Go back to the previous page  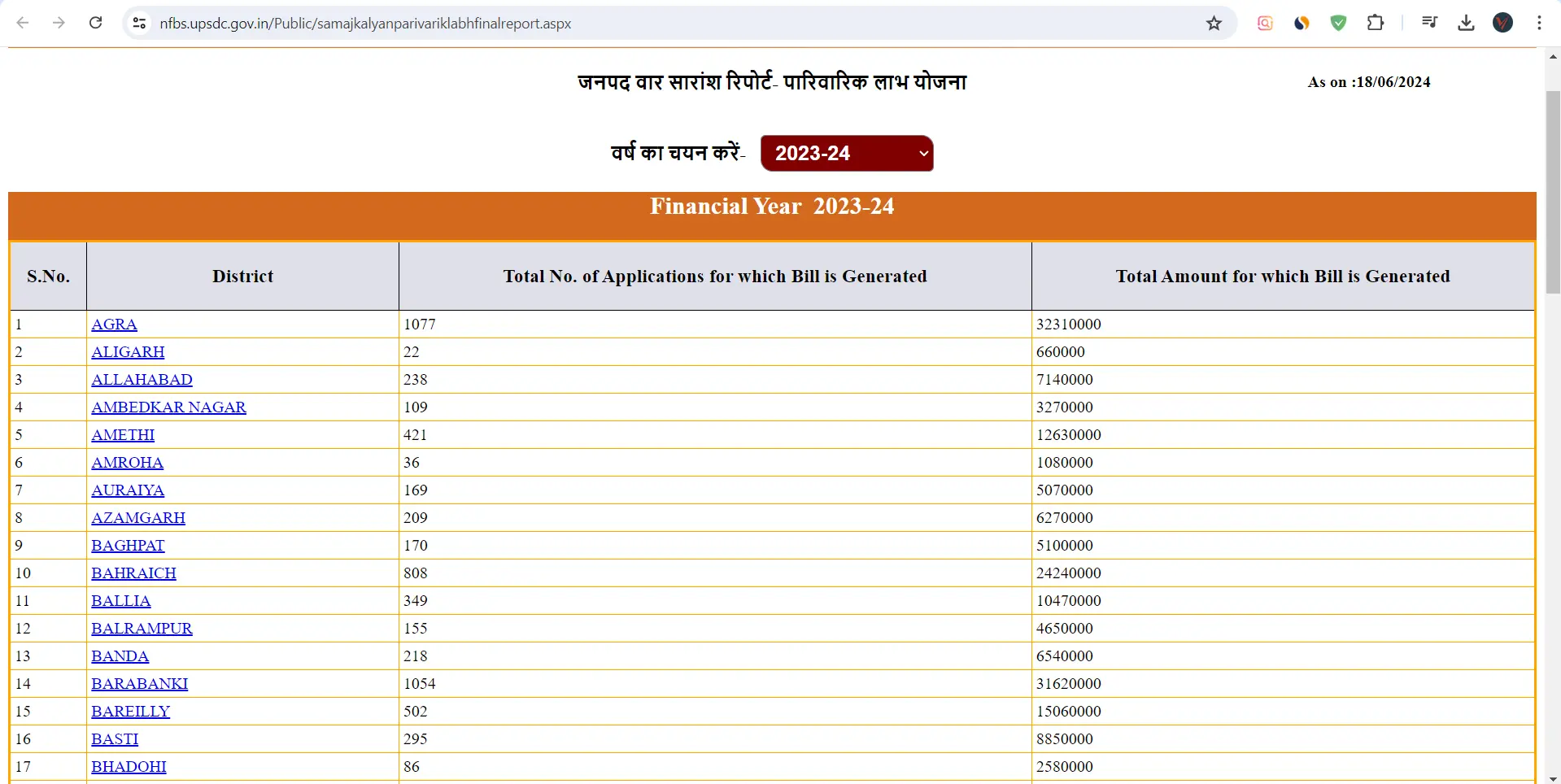pos(23,23)
